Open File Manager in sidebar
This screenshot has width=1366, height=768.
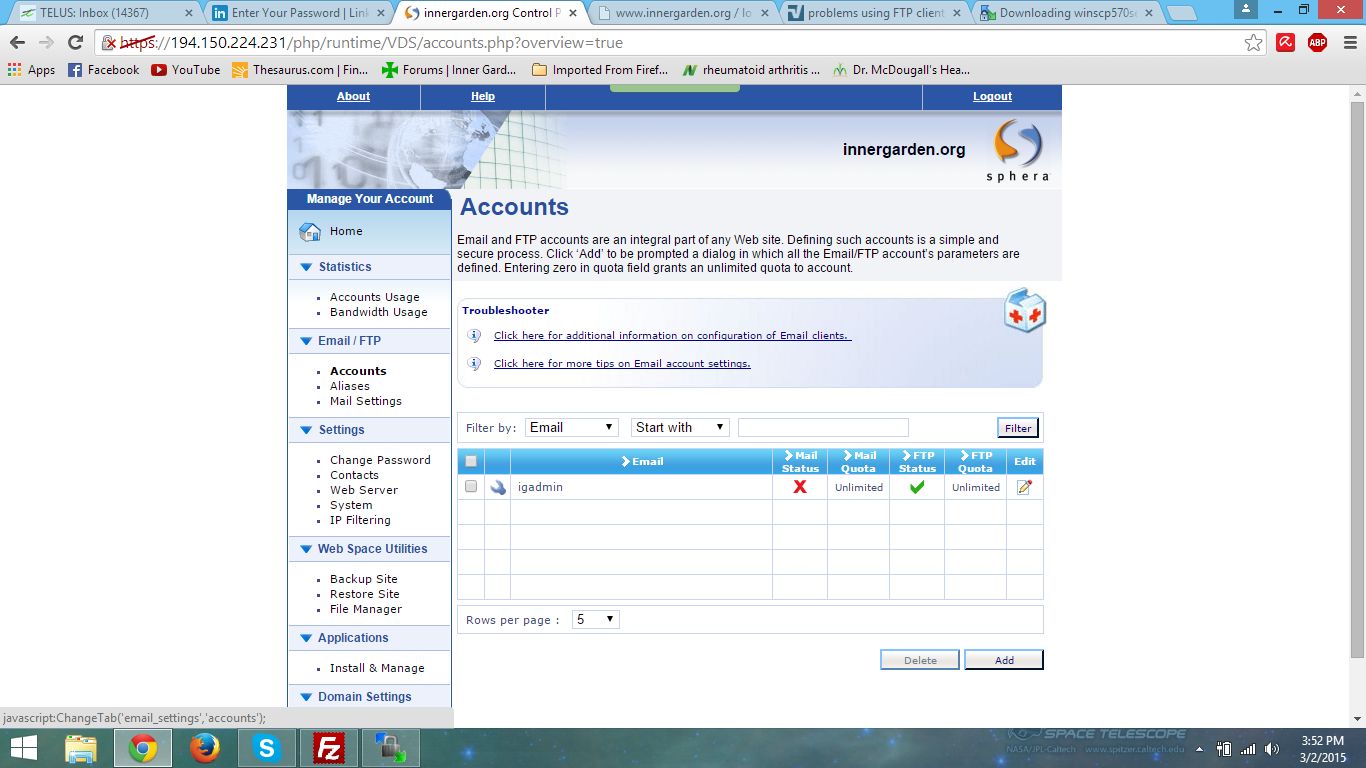366,609
